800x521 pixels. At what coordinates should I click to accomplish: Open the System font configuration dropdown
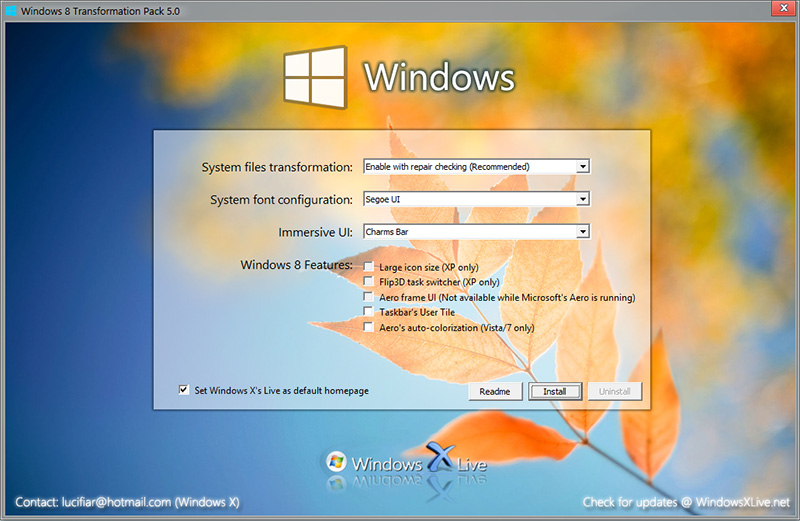477,199
